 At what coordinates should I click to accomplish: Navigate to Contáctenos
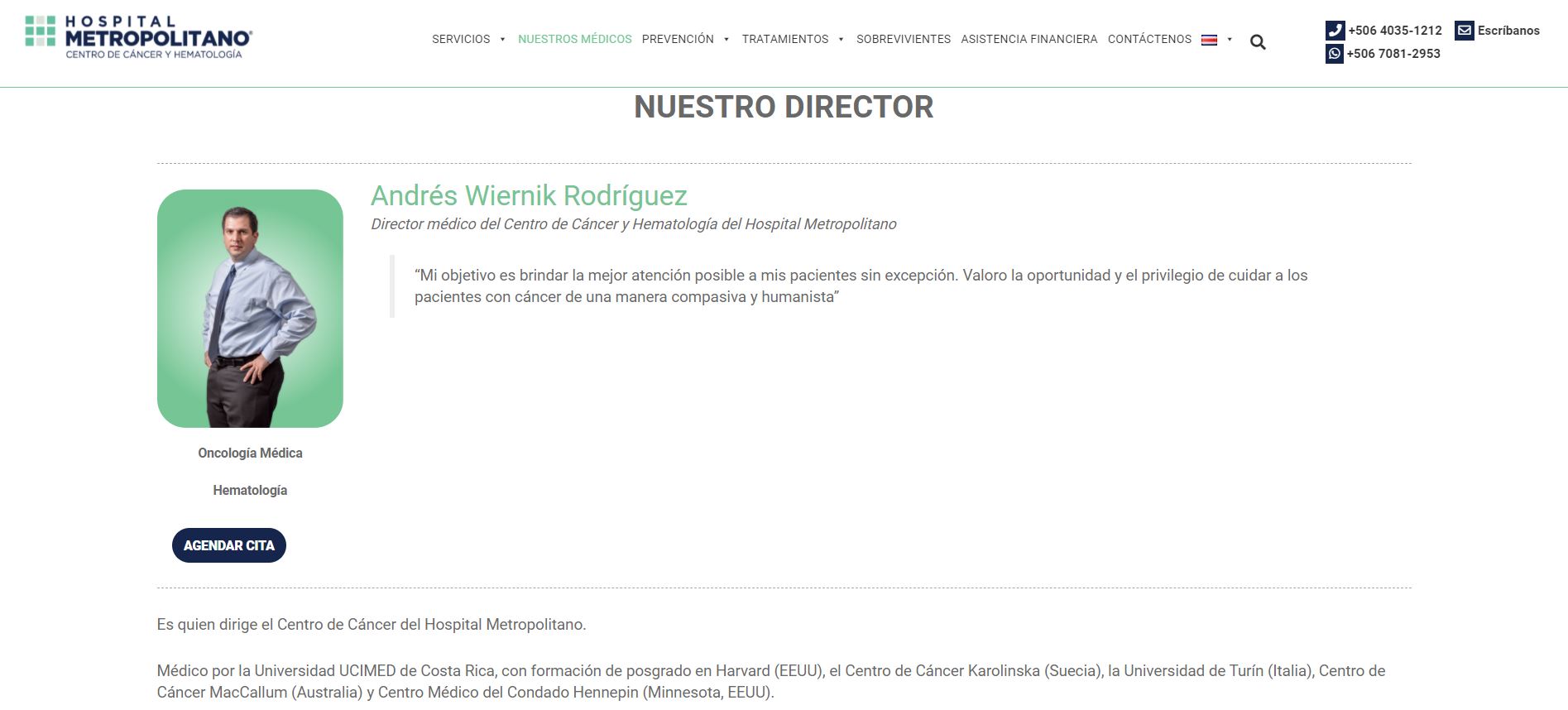(x=1149, y=39)
